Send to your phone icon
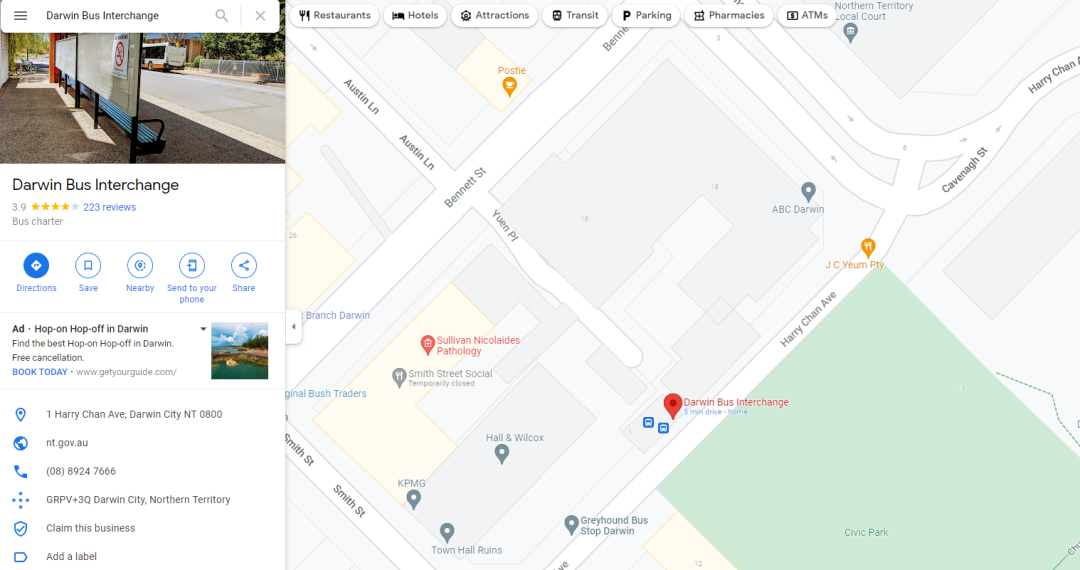 (x=191, y=266)
